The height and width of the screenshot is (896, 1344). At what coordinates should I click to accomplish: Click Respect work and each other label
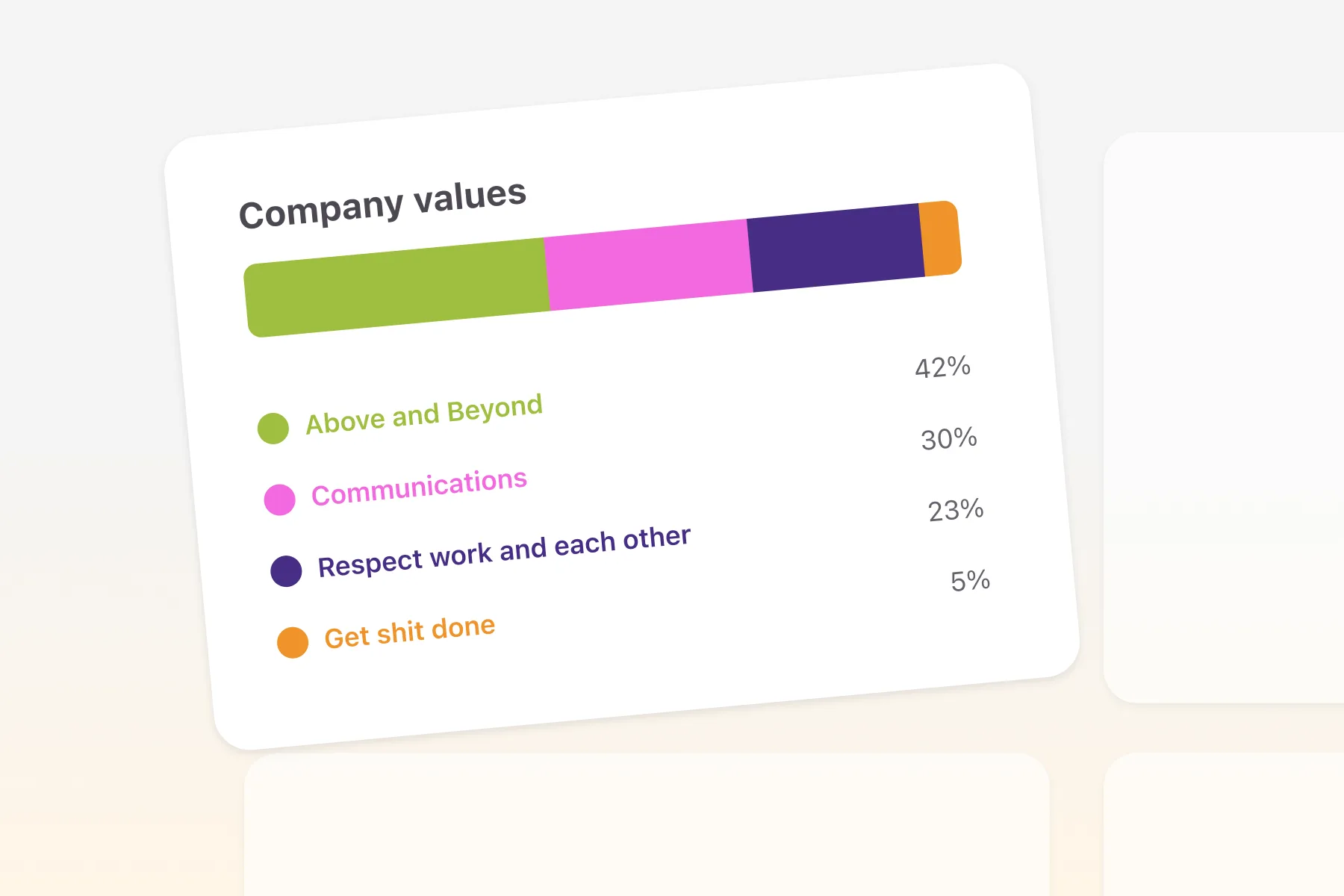point(504,551)
